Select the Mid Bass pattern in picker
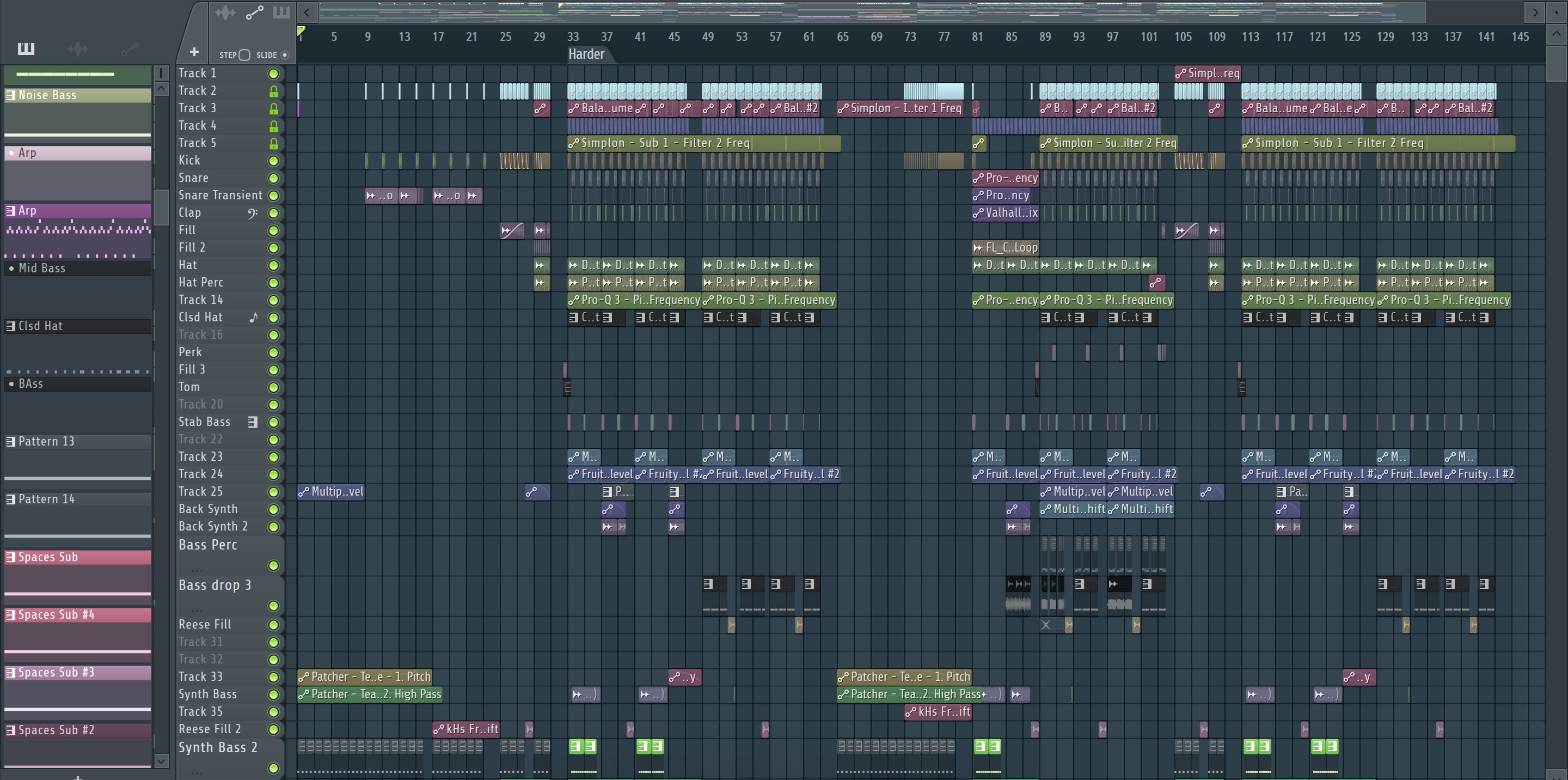The image size is (1568, 780). [77, 268]
